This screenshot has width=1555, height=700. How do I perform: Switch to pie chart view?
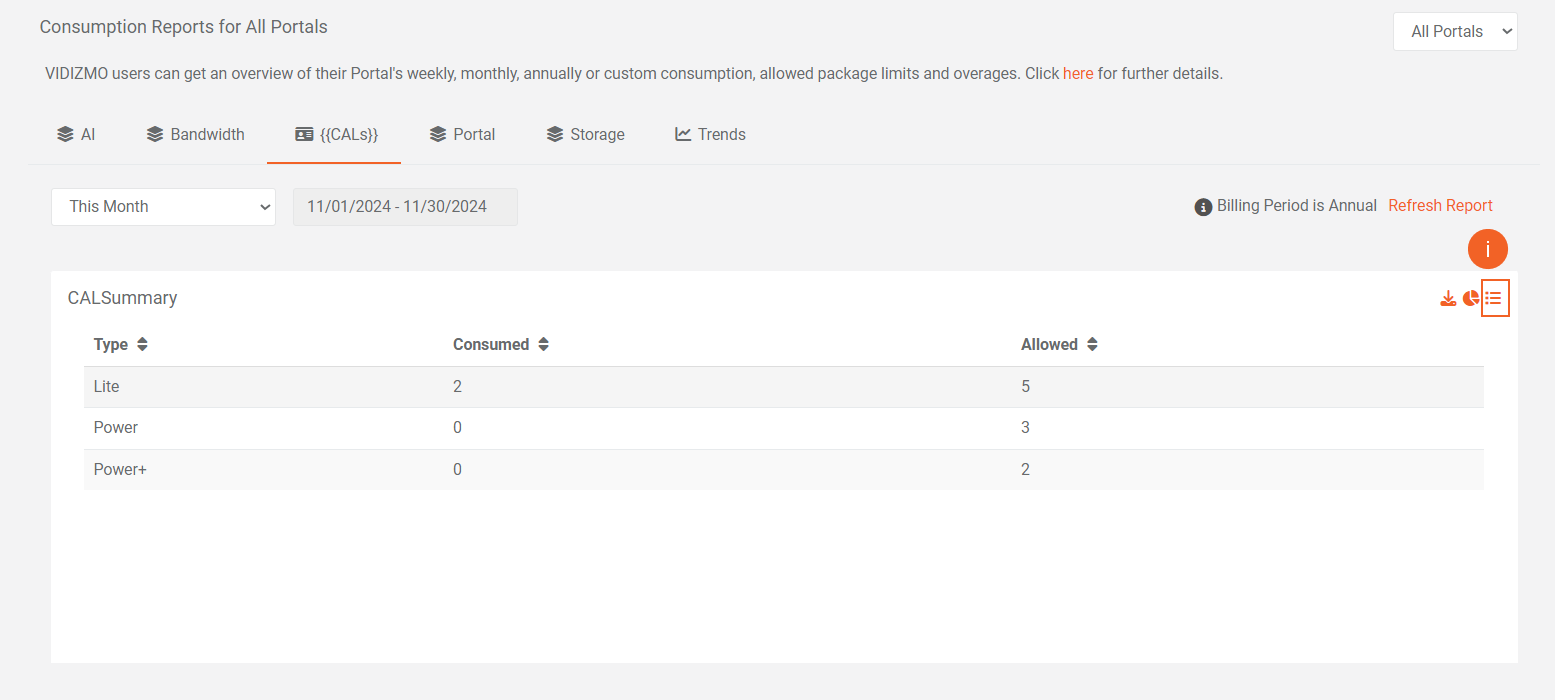[x=1471, y=298]
